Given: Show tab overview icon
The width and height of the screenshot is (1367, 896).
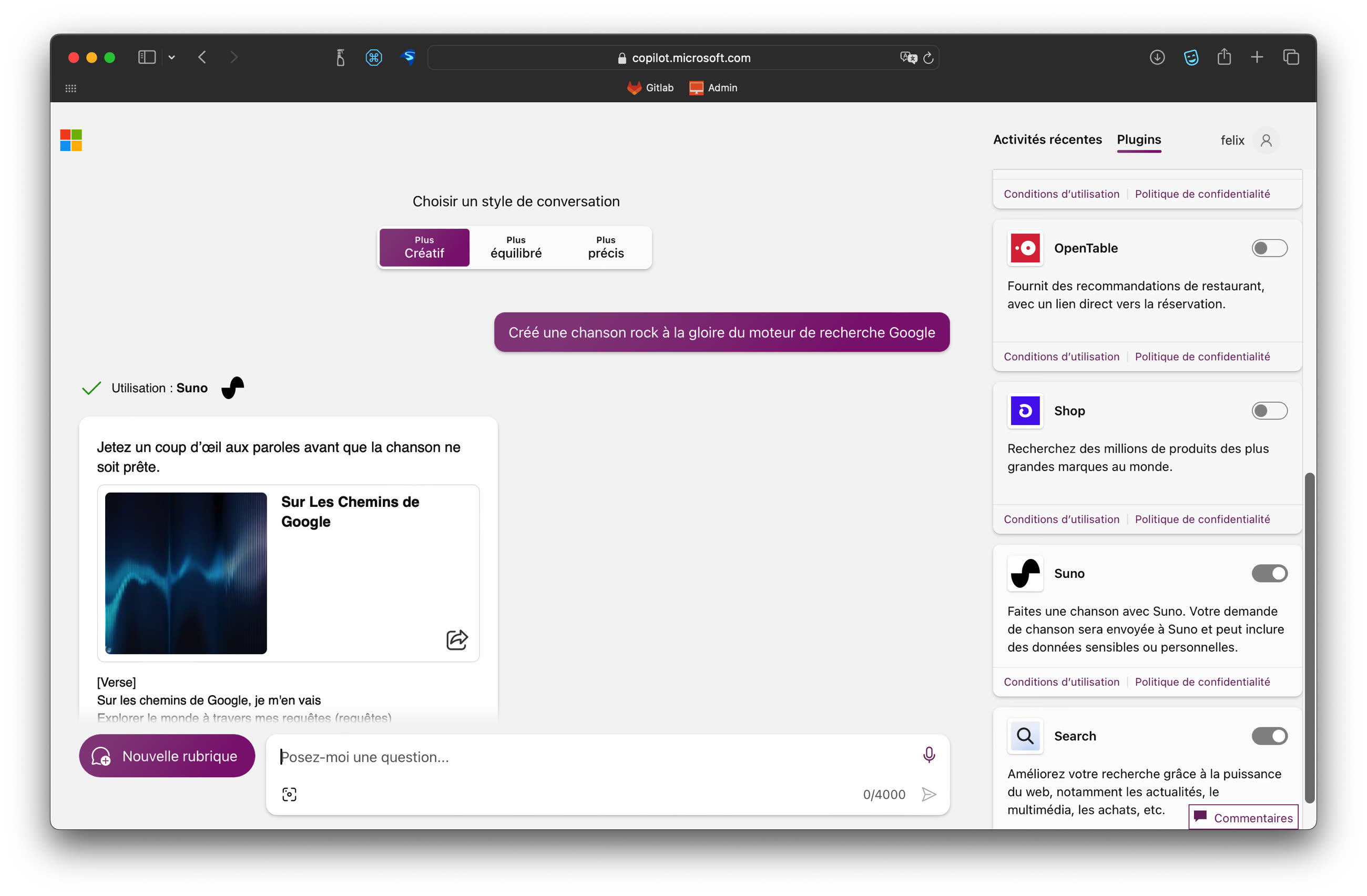Looking at the screenshot, I should pyautogui.click(x=1291, y=57).
